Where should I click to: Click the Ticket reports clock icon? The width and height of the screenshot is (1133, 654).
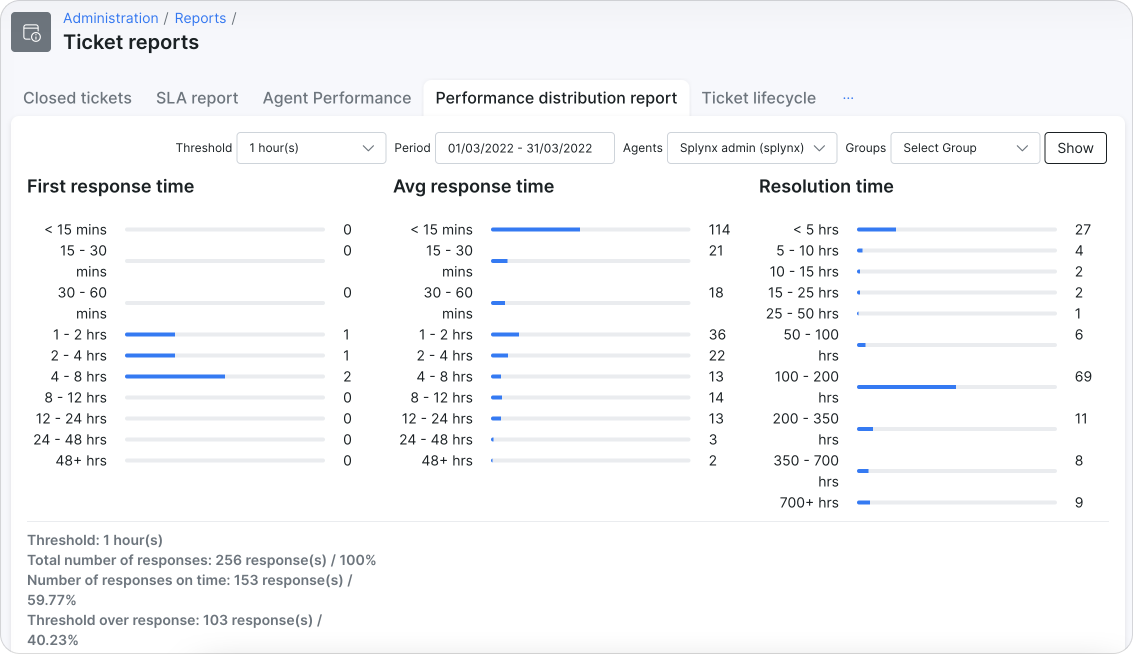pyautogui.click(x=30, y=32)
